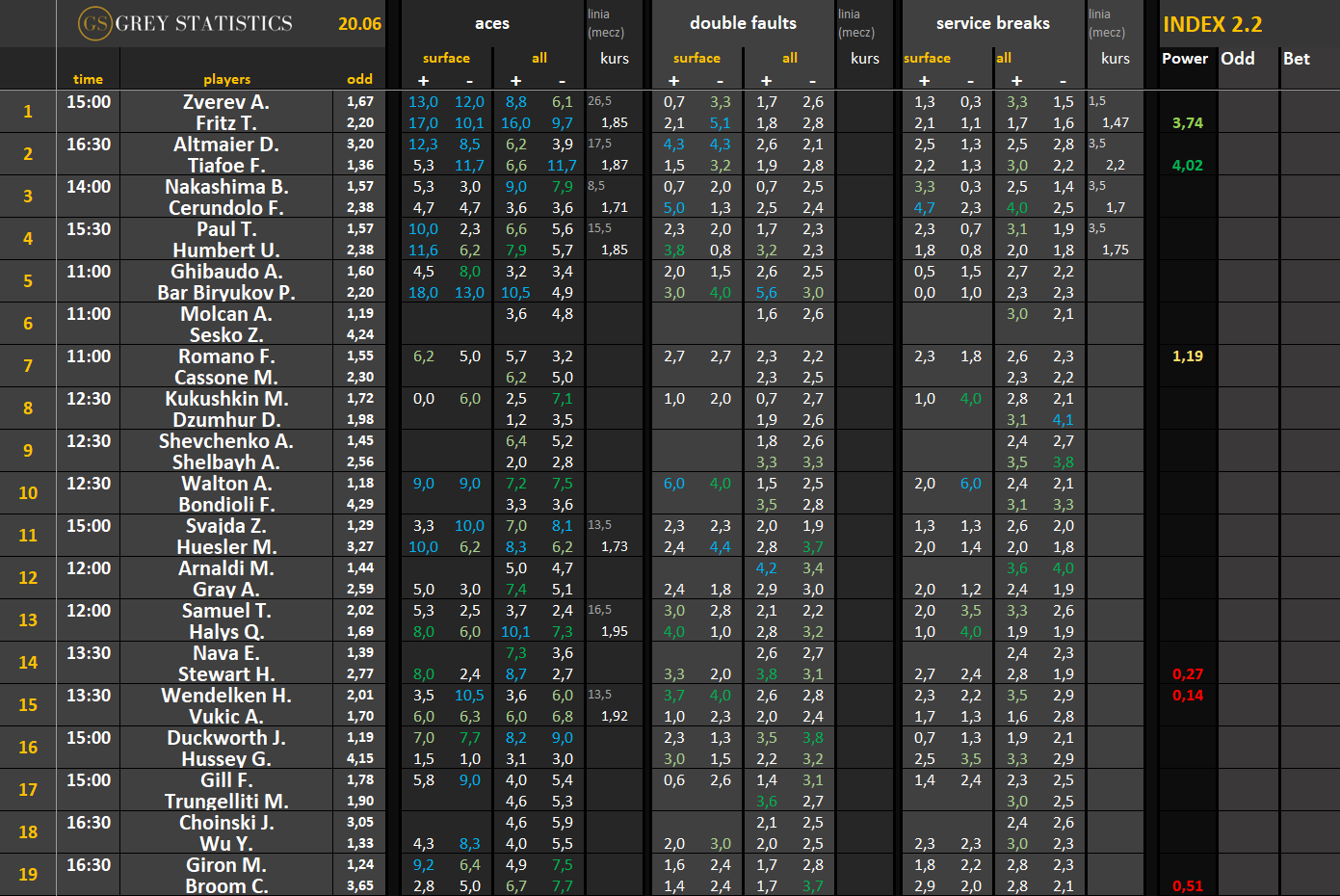Viewport: 1340px width, 896px height.
Task: Click the INDEX 2.2 heading
Action: coord(1212,24)
